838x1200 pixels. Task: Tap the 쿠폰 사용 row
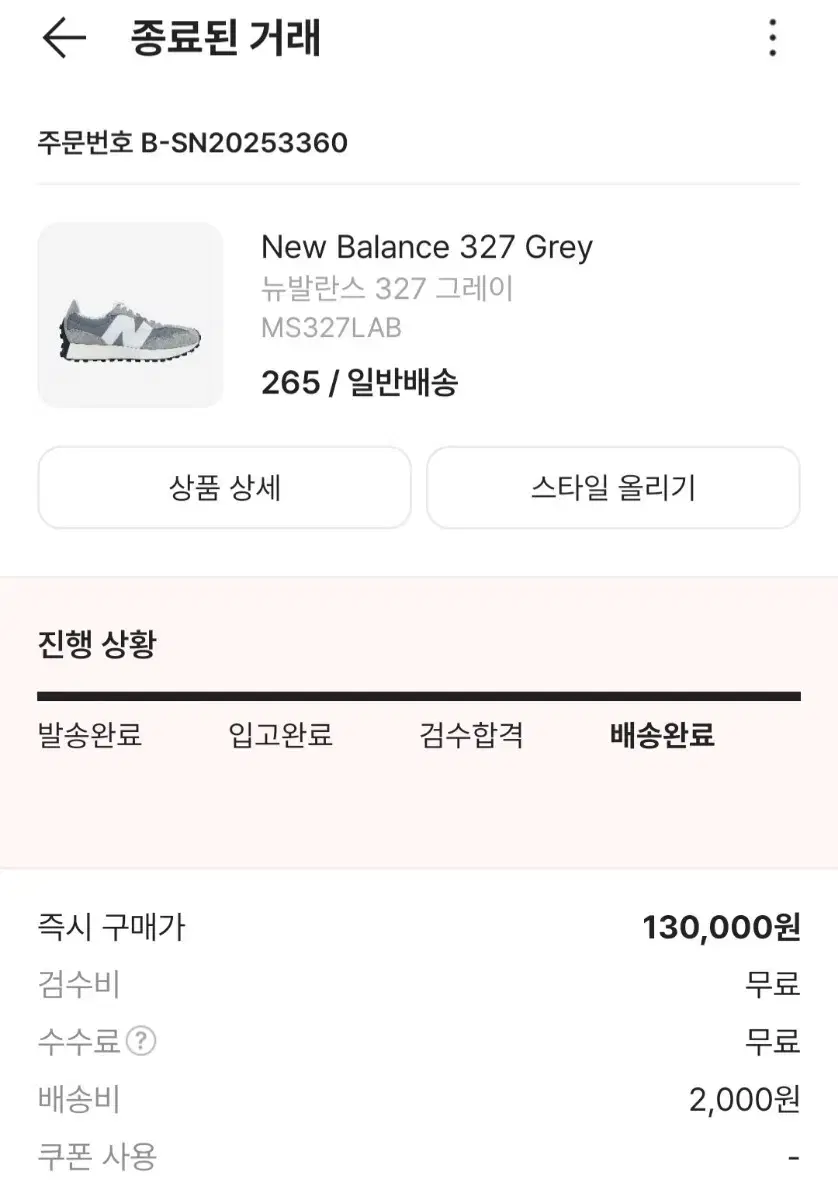[x=419, y=1158]
